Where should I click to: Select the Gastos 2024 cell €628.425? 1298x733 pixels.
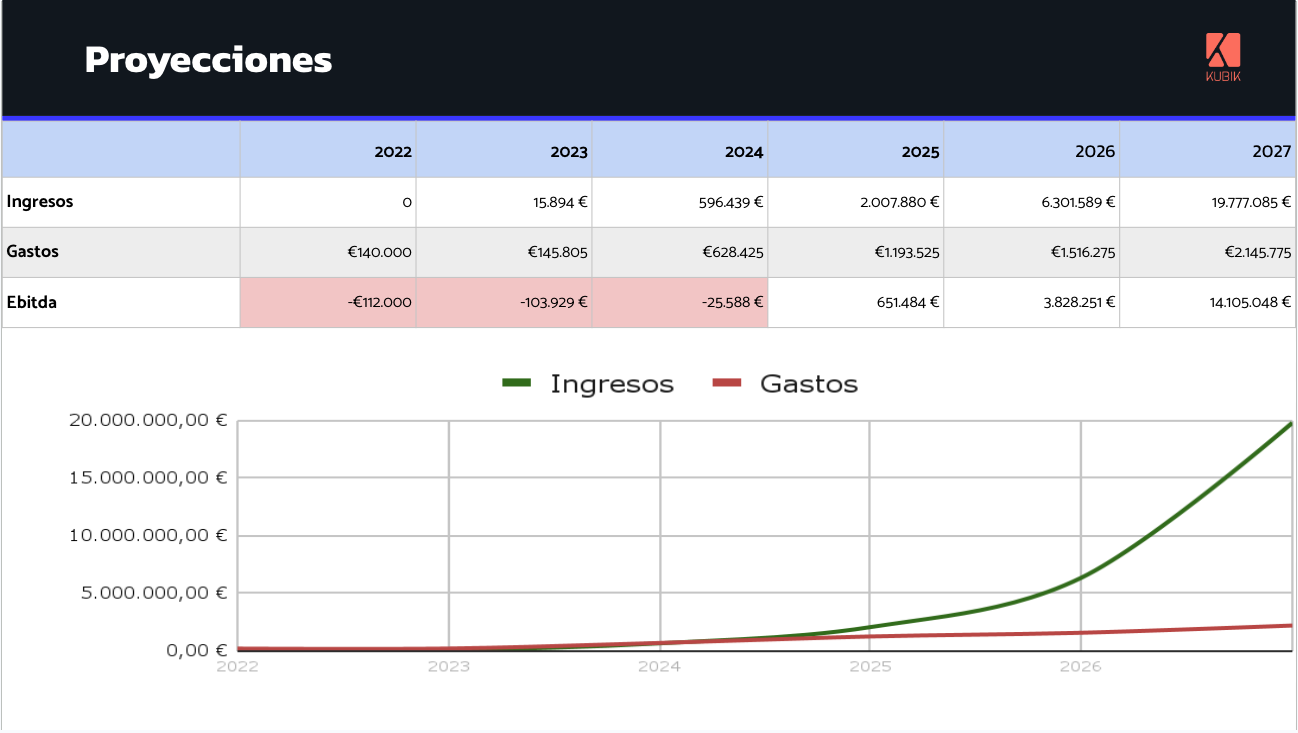733,252
